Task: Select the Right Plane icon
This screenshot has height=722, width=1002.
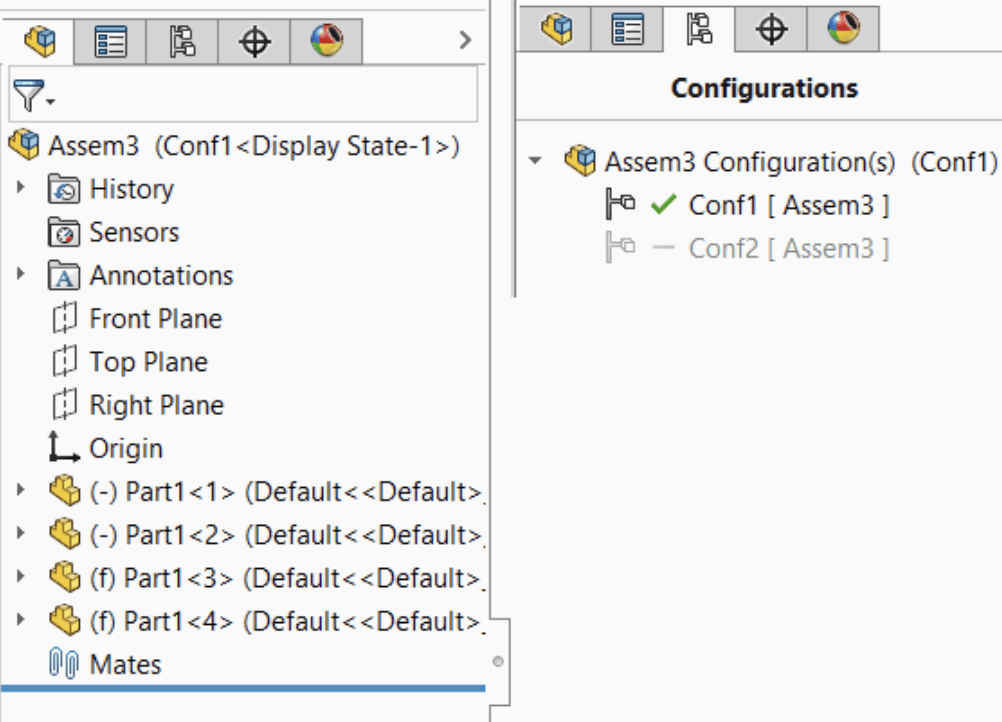Action: [x=64, y=404]
